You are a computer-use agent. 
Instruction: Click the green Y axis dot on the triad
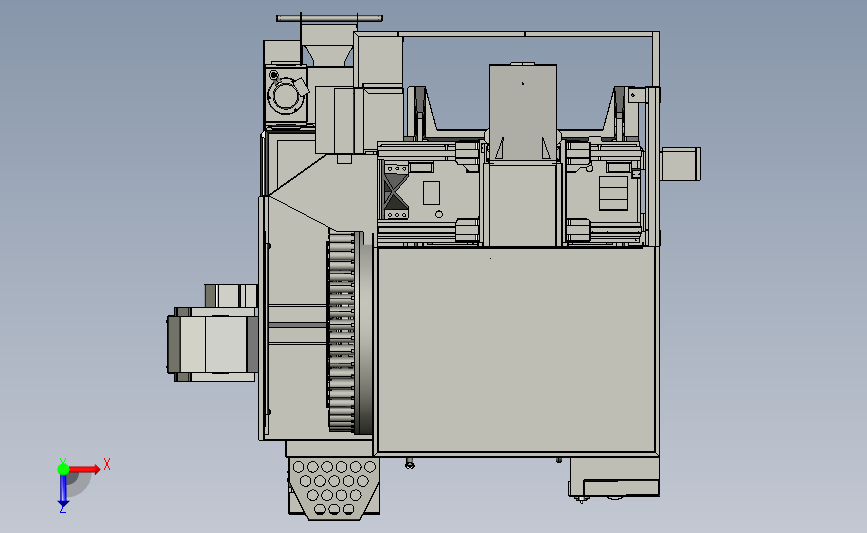pyautogui.click(x=63, y=469)
